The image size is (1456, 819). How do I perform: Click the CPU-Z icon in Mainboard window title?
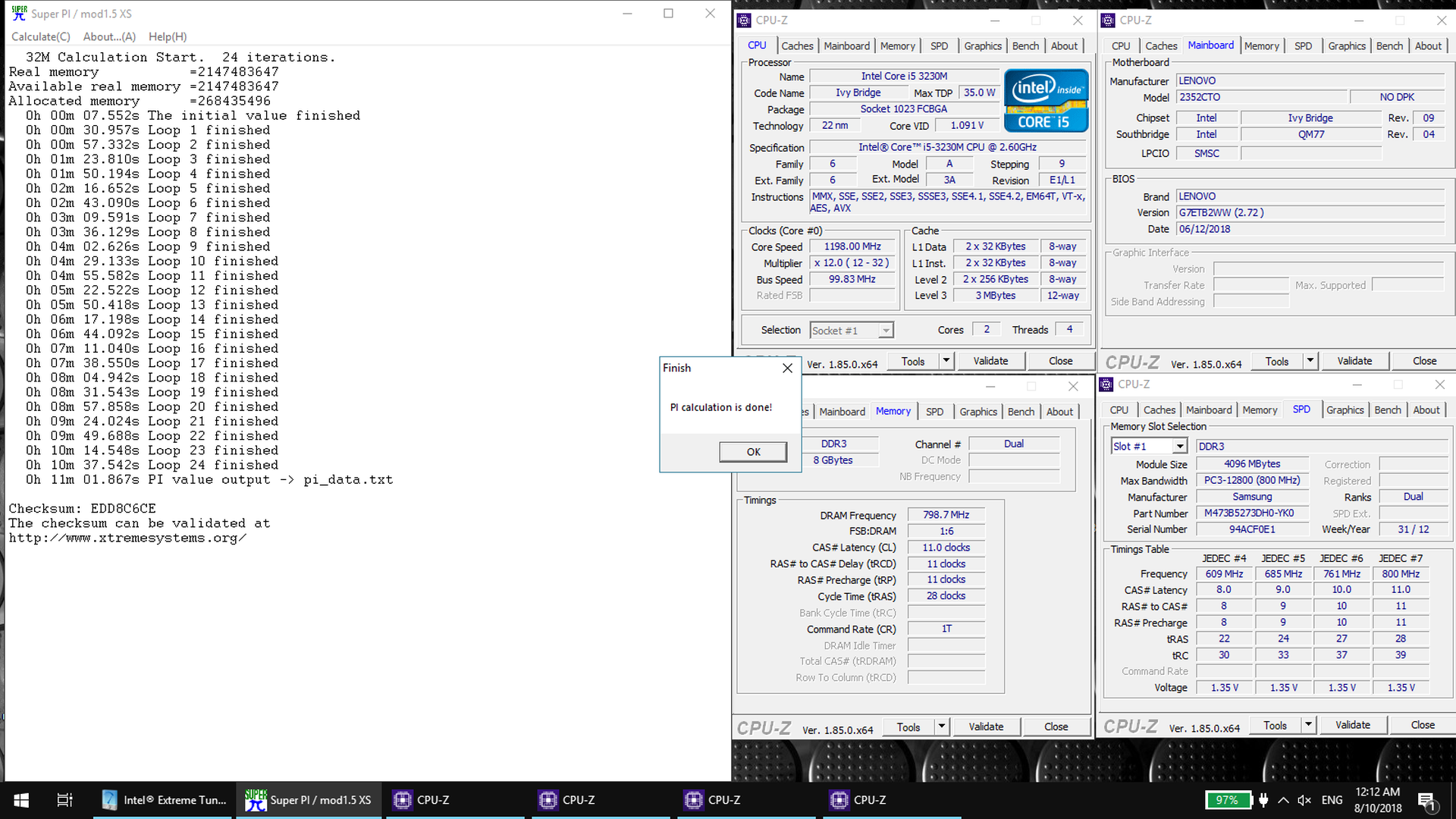point(1108,20)
